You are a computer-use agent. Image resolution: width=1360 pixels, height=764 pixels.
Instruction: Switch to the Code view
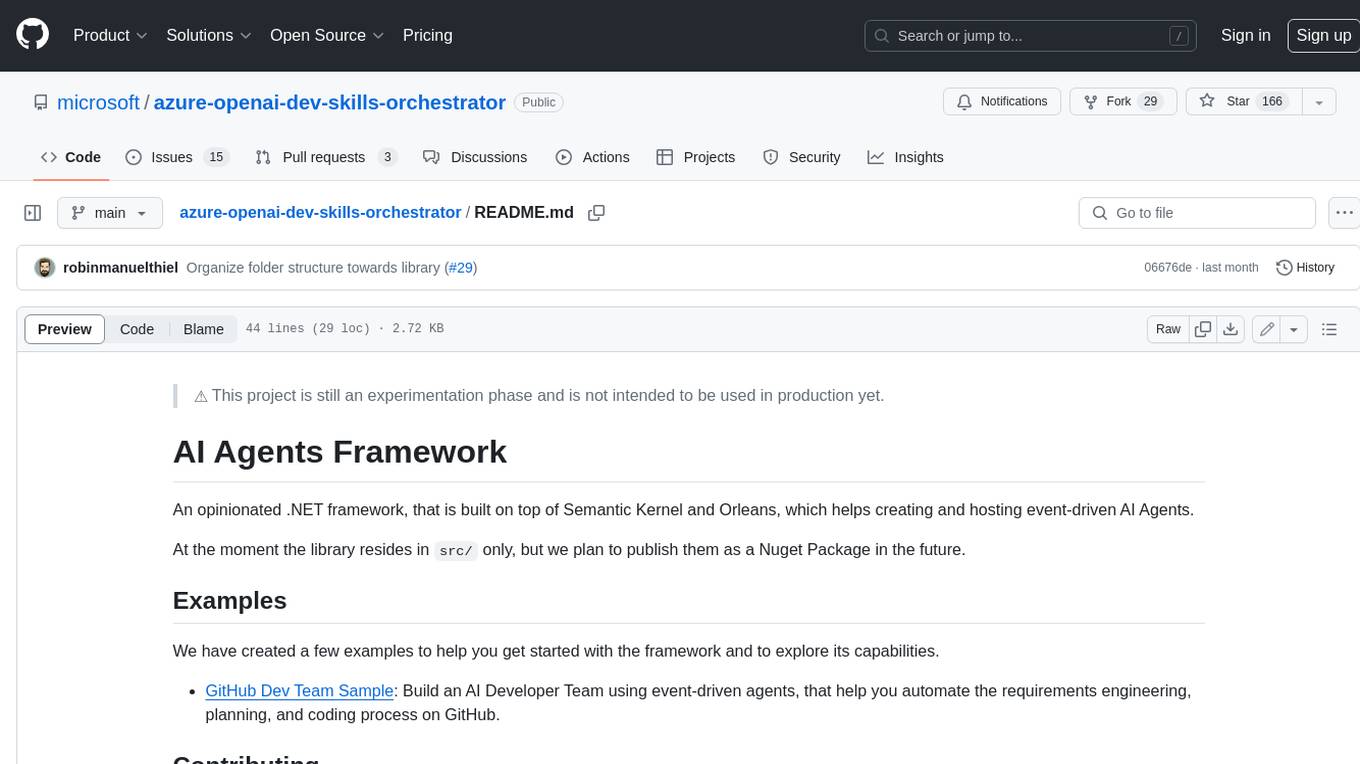(137, 329)
